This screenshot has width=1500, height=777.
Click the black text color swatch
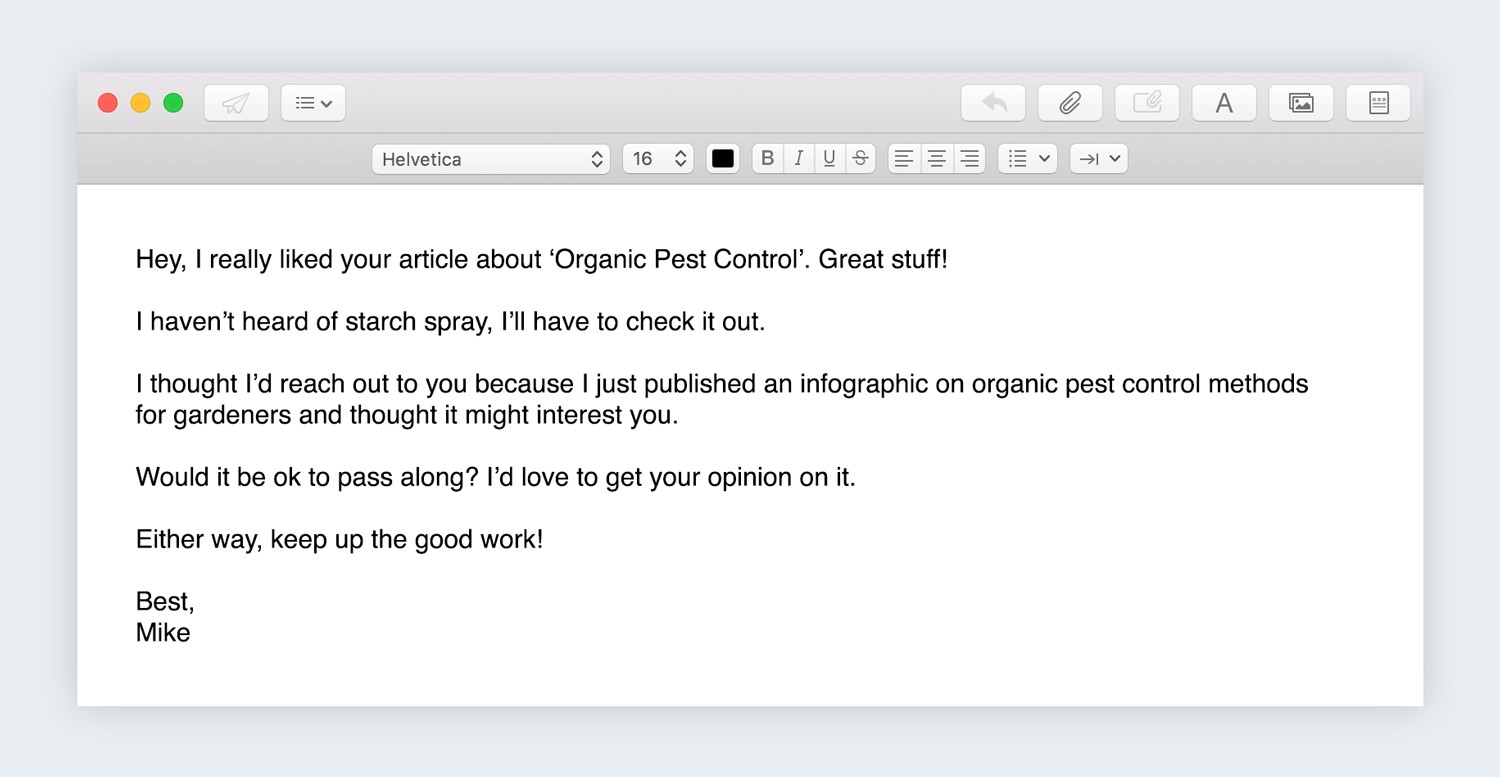723,158
